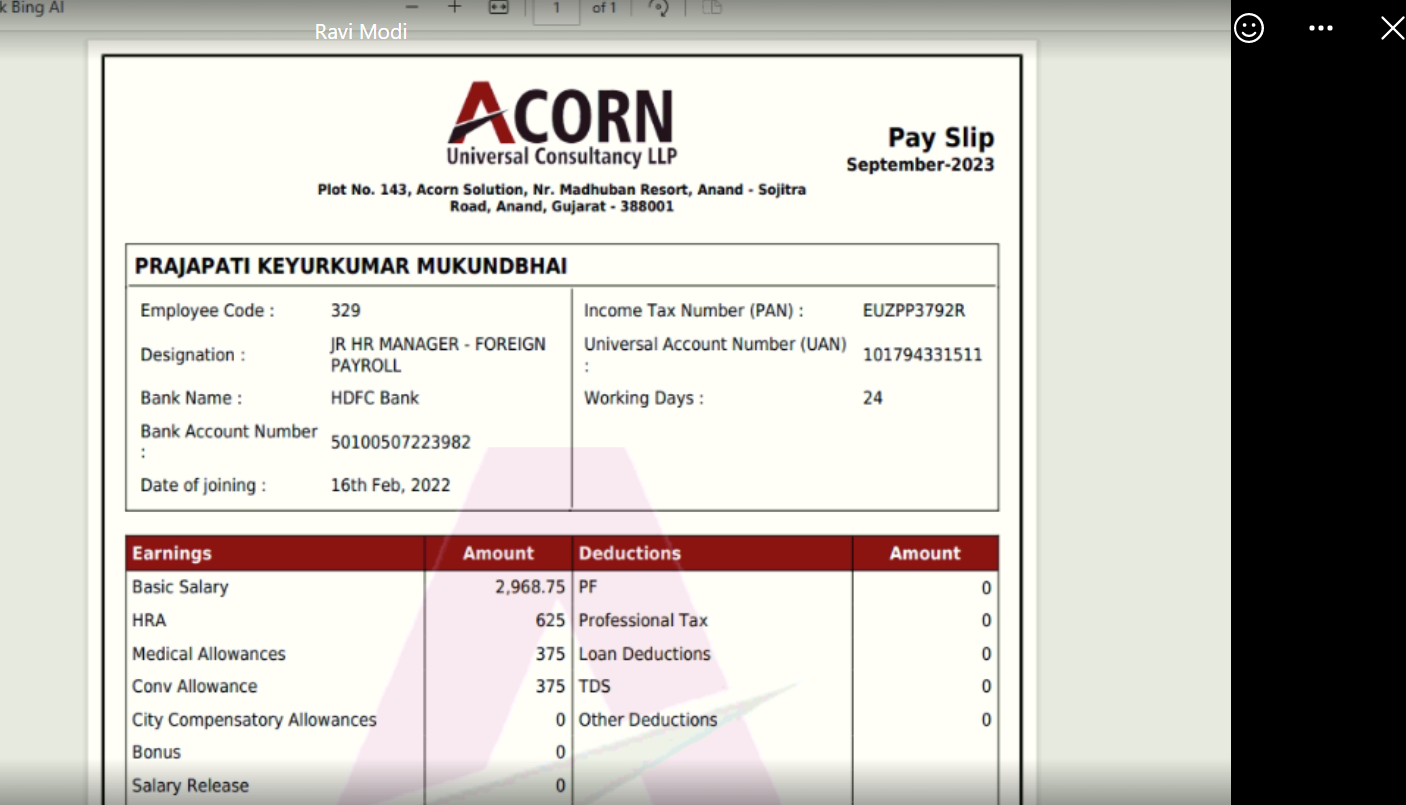
Task: Click the working days value 24
Action: click(873, 398)
